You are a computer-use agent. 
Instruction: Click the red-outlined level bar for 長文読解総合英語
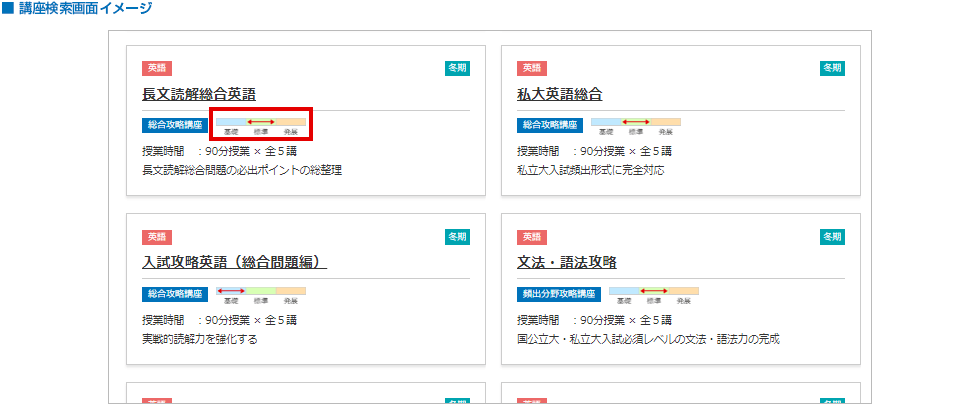(261, 124)
